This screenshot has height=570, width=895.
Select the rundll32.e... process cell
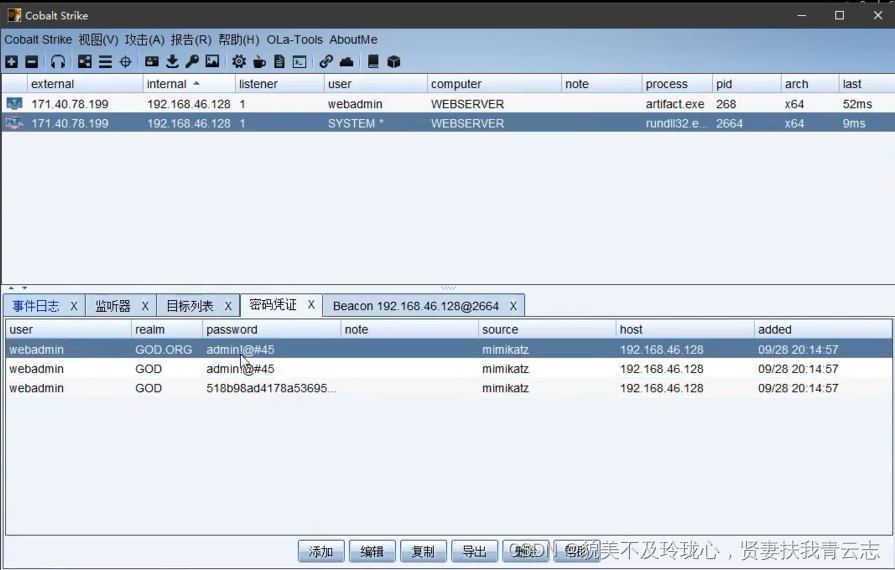[676, 123]
